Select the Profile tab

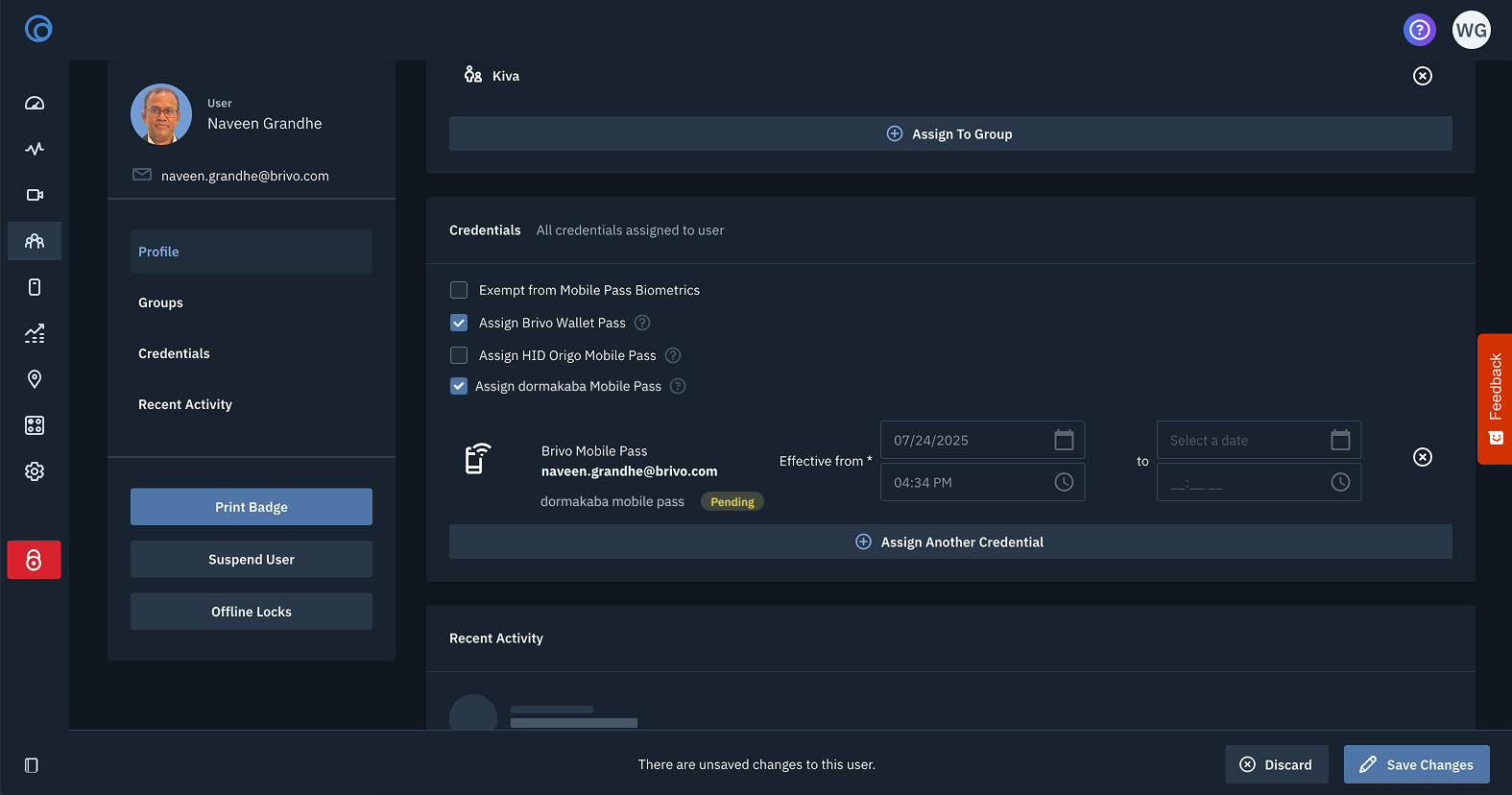pos(252,252)
